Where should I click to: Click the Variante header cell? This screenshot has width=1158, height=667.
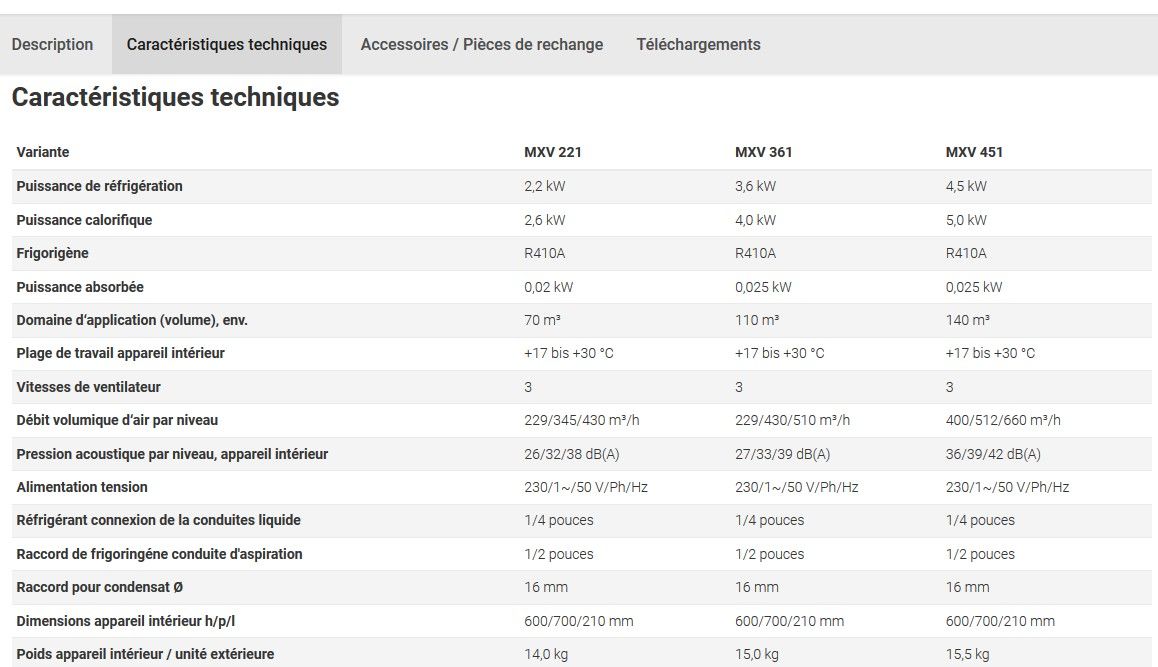click(43, 153)
